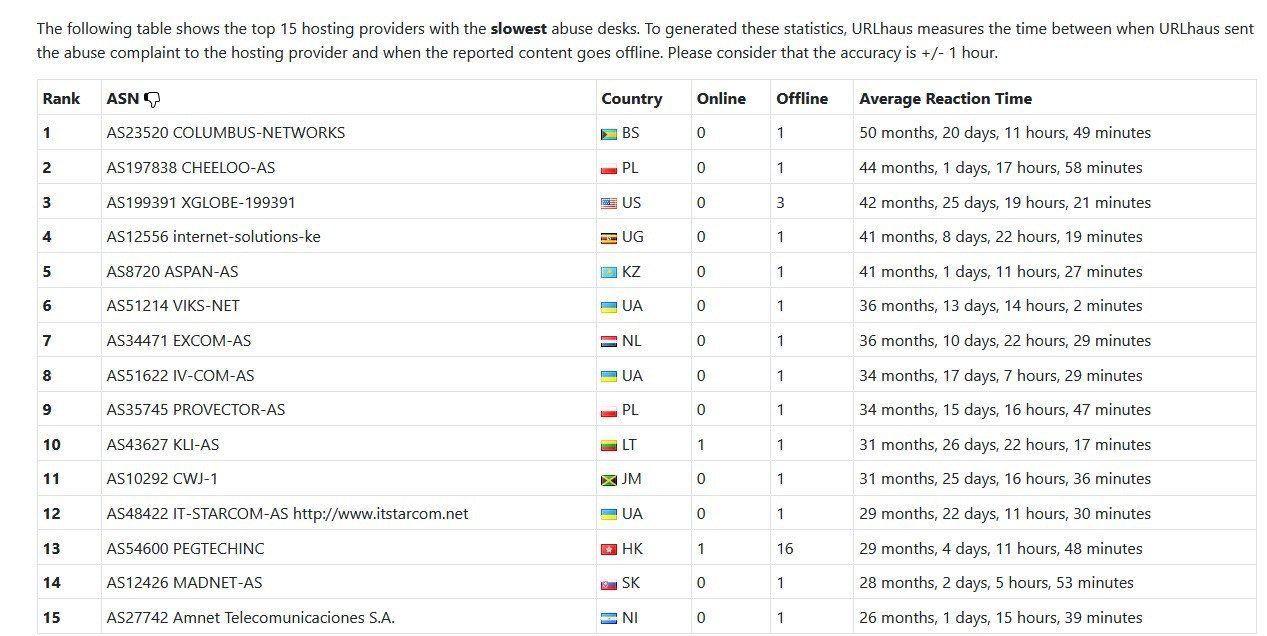Click the Online column header
The image size is (1267, 636).
click(721, 99)
